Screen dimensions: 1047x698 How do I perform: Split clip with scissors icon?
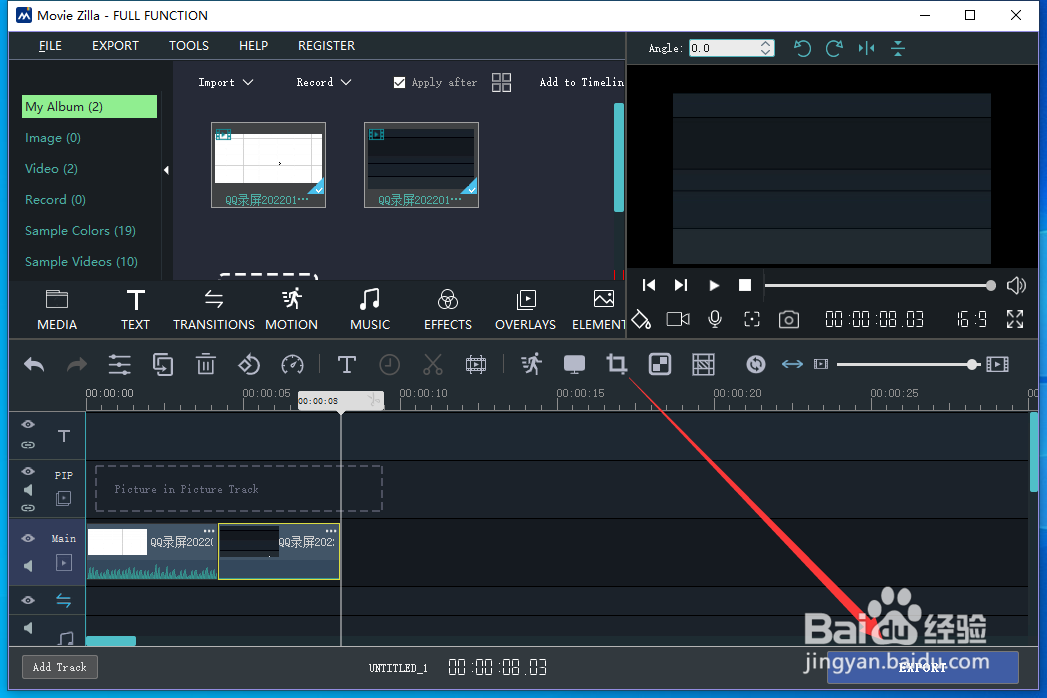pos(433,365)
